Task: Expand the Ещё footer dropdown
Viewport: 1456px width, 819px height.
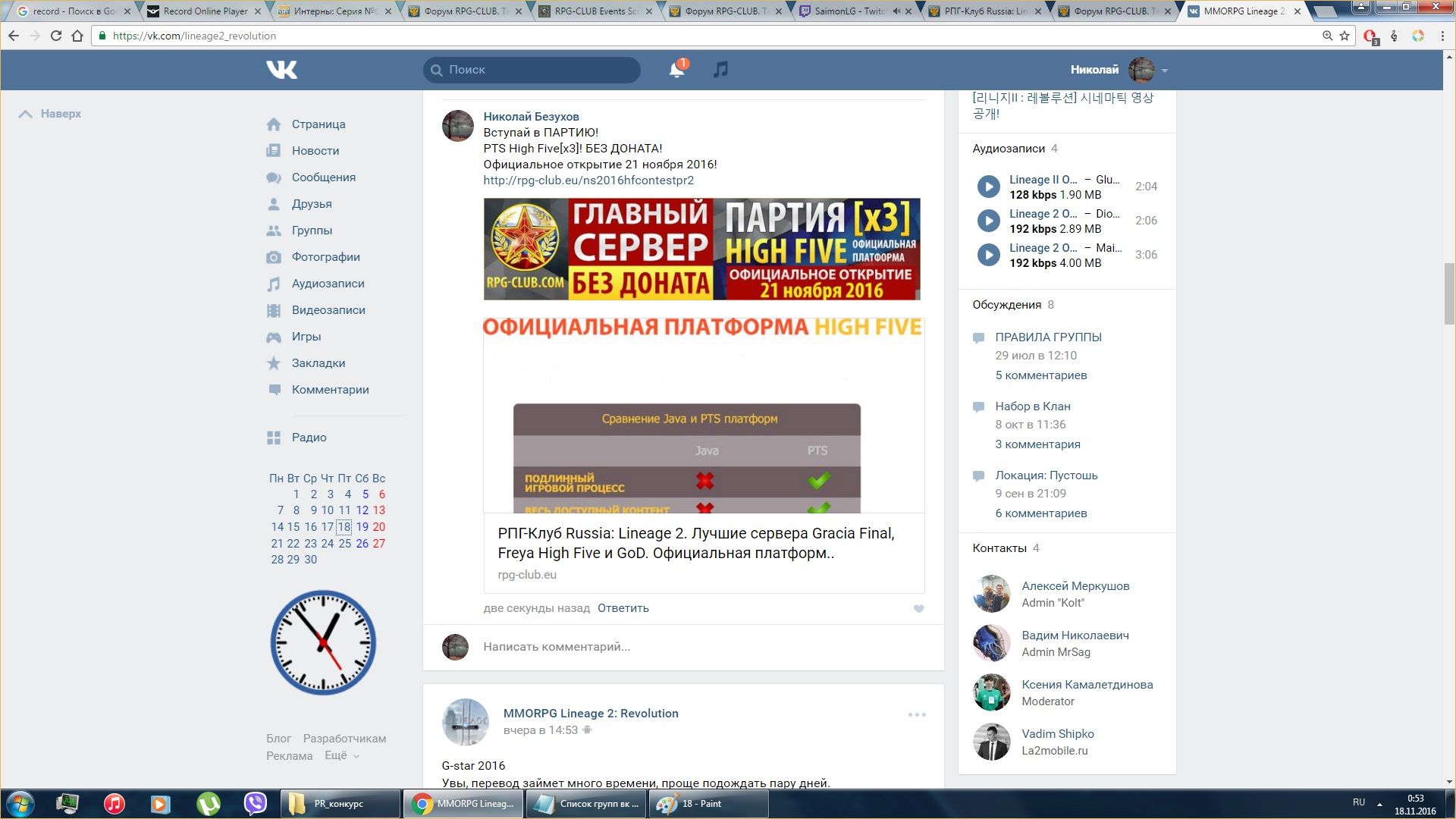Action: click(x=341, y=756)
